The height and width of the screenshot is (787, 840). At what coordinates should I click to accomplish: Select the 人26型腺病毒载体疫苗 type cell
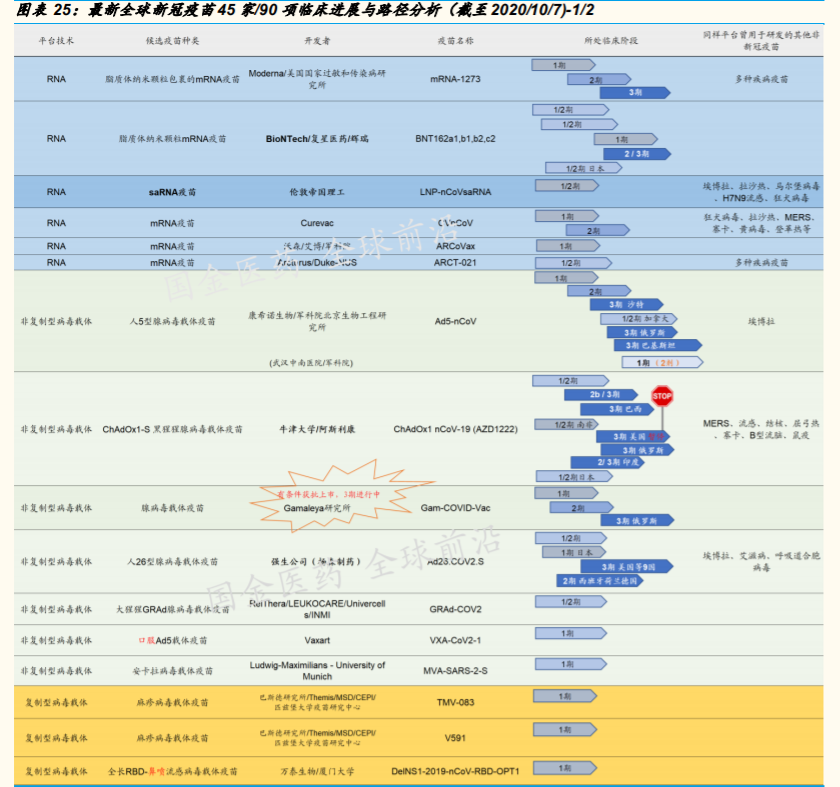[x=172, y=561]
